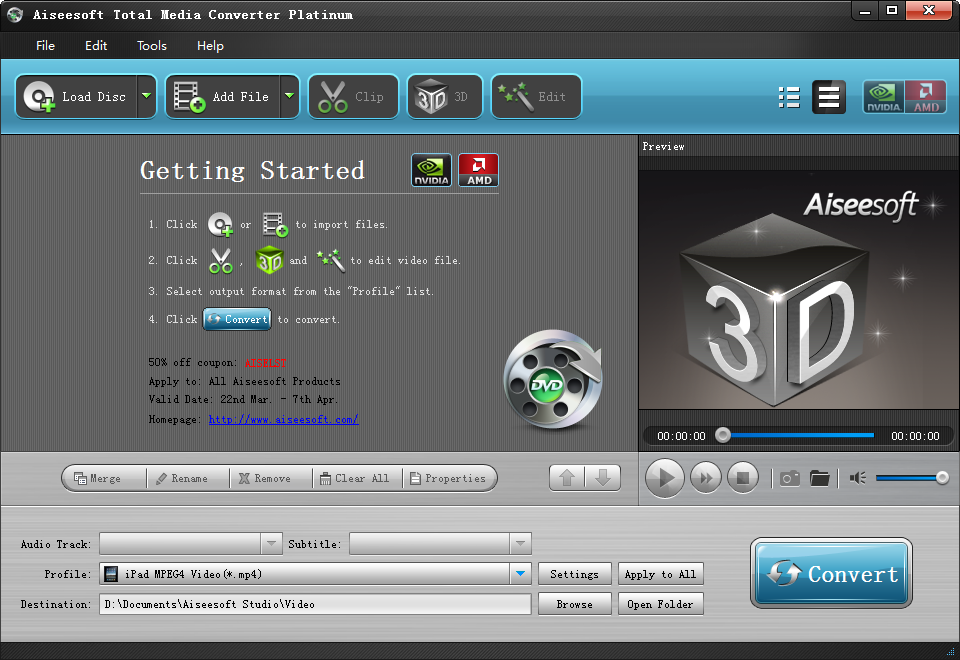This screenshot has width=960, height=660.
Task: Click the playback position slider handle
Action: click(723, 435)
